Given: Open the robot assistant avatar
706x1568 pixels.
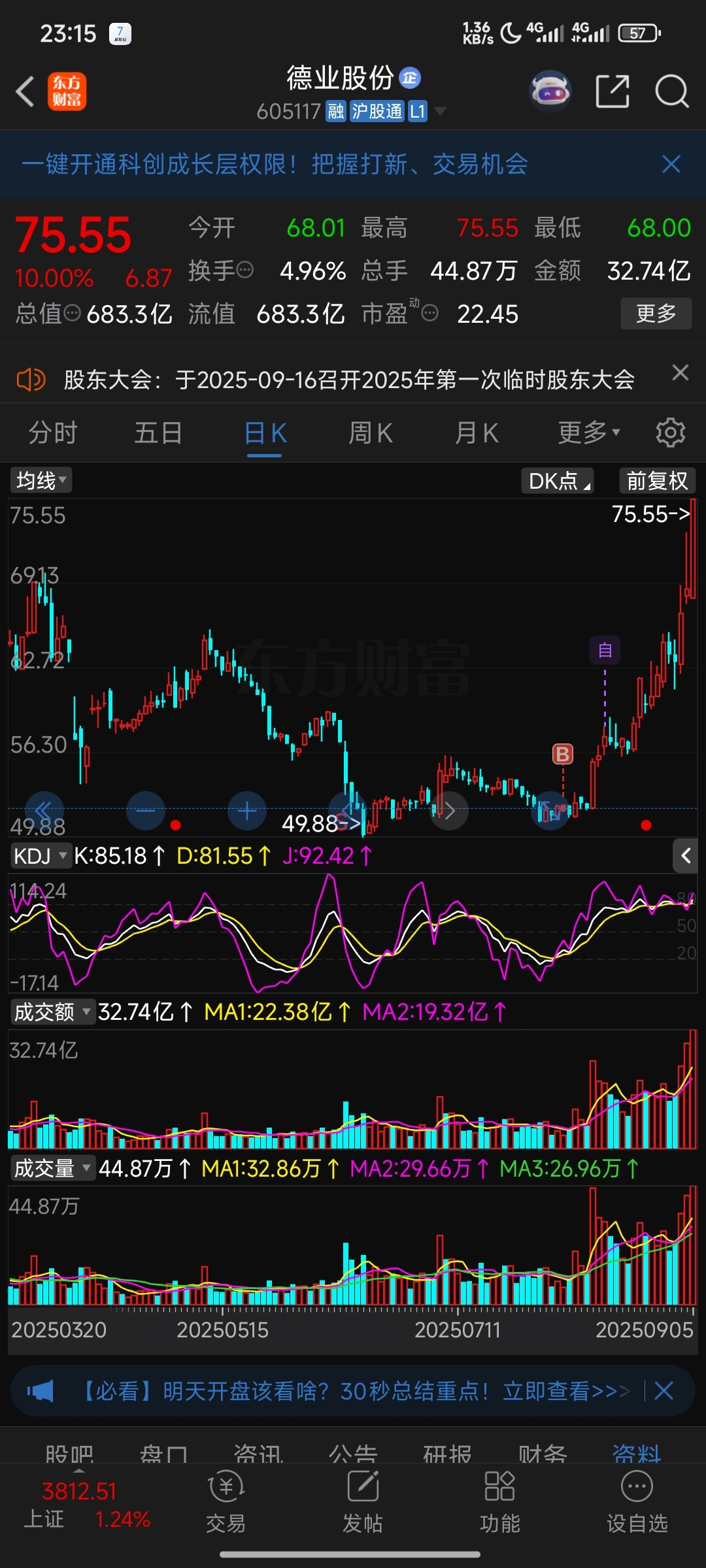Looking at the screenshot, I should [x=550, y=91].
